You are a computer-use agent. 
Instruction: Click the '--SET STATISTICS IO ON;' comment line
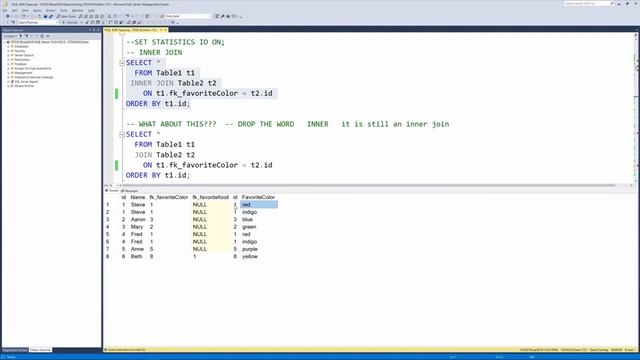point(175,42)
